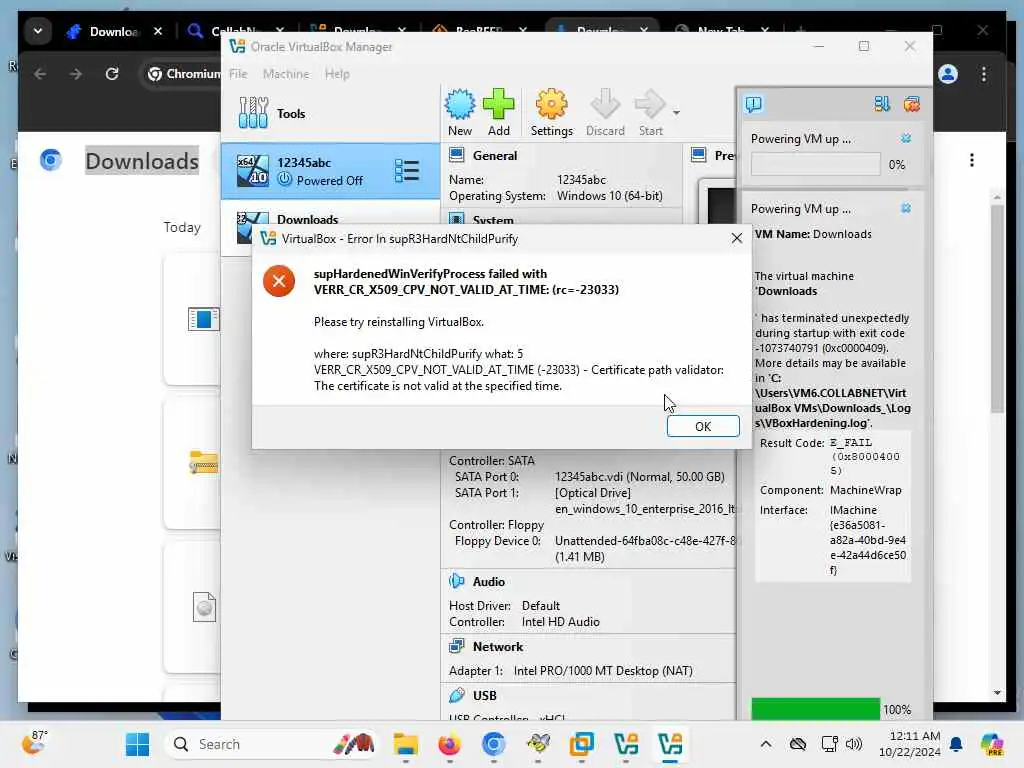Screen dimensions: 1024x768
Task: Show hidden system tray icons
Action: click(766, 744)
